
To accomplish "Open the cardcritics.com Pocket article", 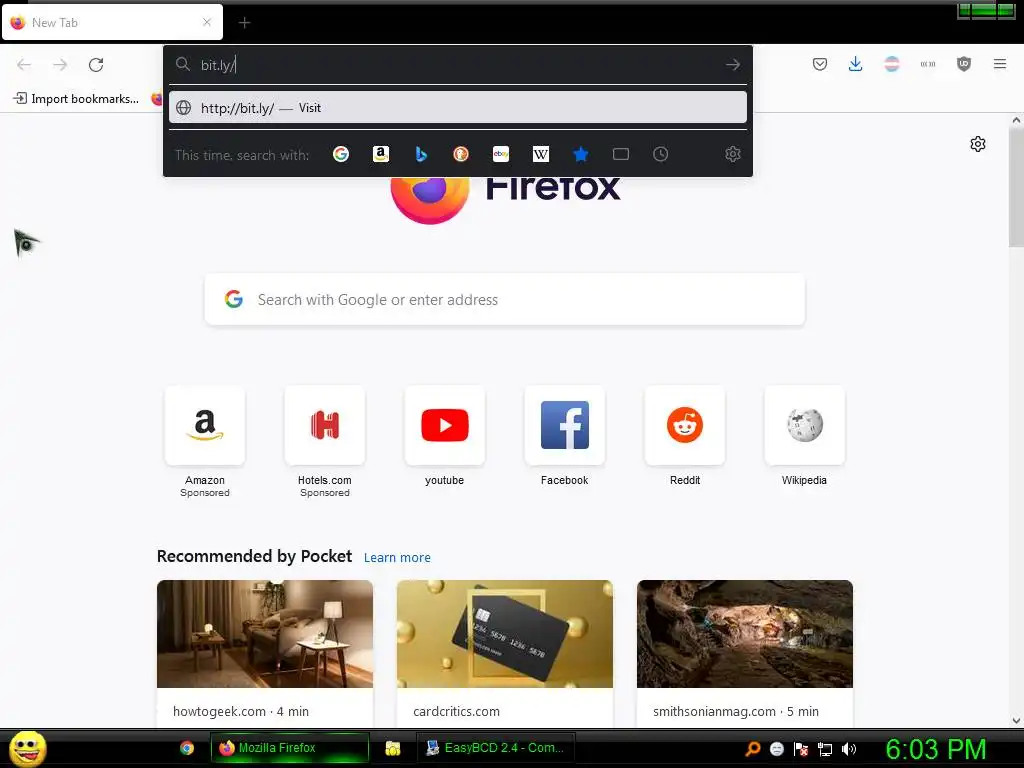I will click(x=505, y=653).
